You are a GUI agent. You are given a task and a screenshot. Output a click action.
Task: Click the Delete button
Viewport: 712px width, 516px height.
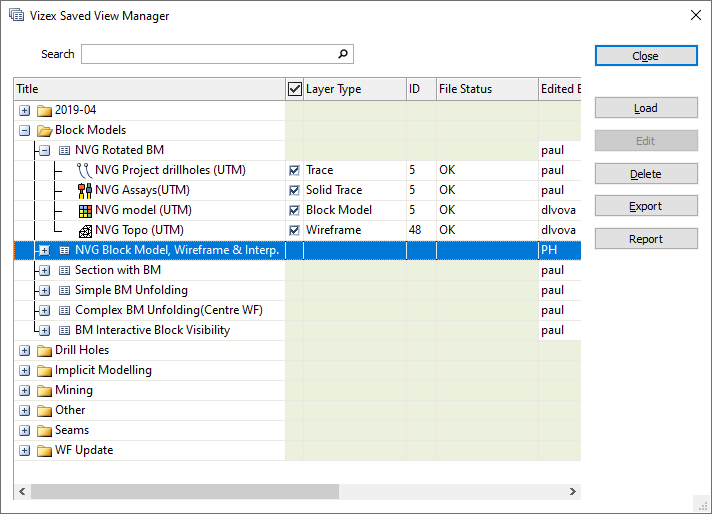(x=646, y=174)
